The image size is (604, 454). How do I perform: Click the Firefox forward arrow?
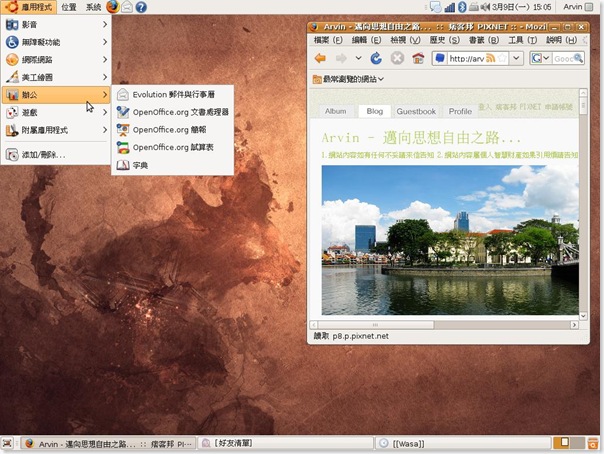341,59
